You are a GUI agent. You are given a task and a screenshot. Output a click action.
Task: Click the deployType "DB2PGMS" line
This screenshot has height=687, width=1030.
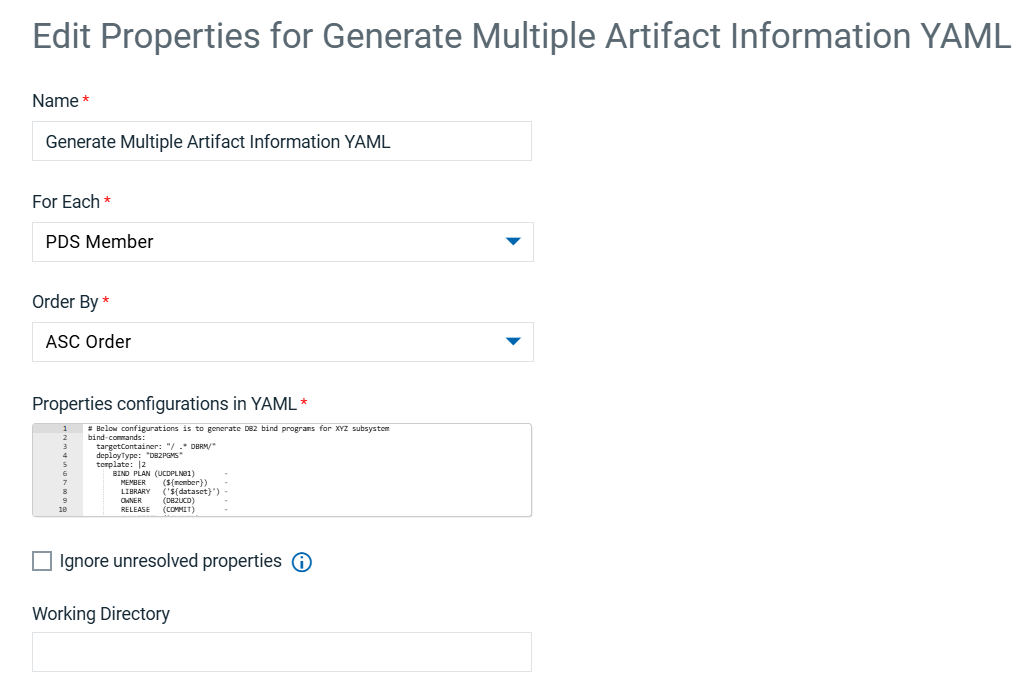139,455
